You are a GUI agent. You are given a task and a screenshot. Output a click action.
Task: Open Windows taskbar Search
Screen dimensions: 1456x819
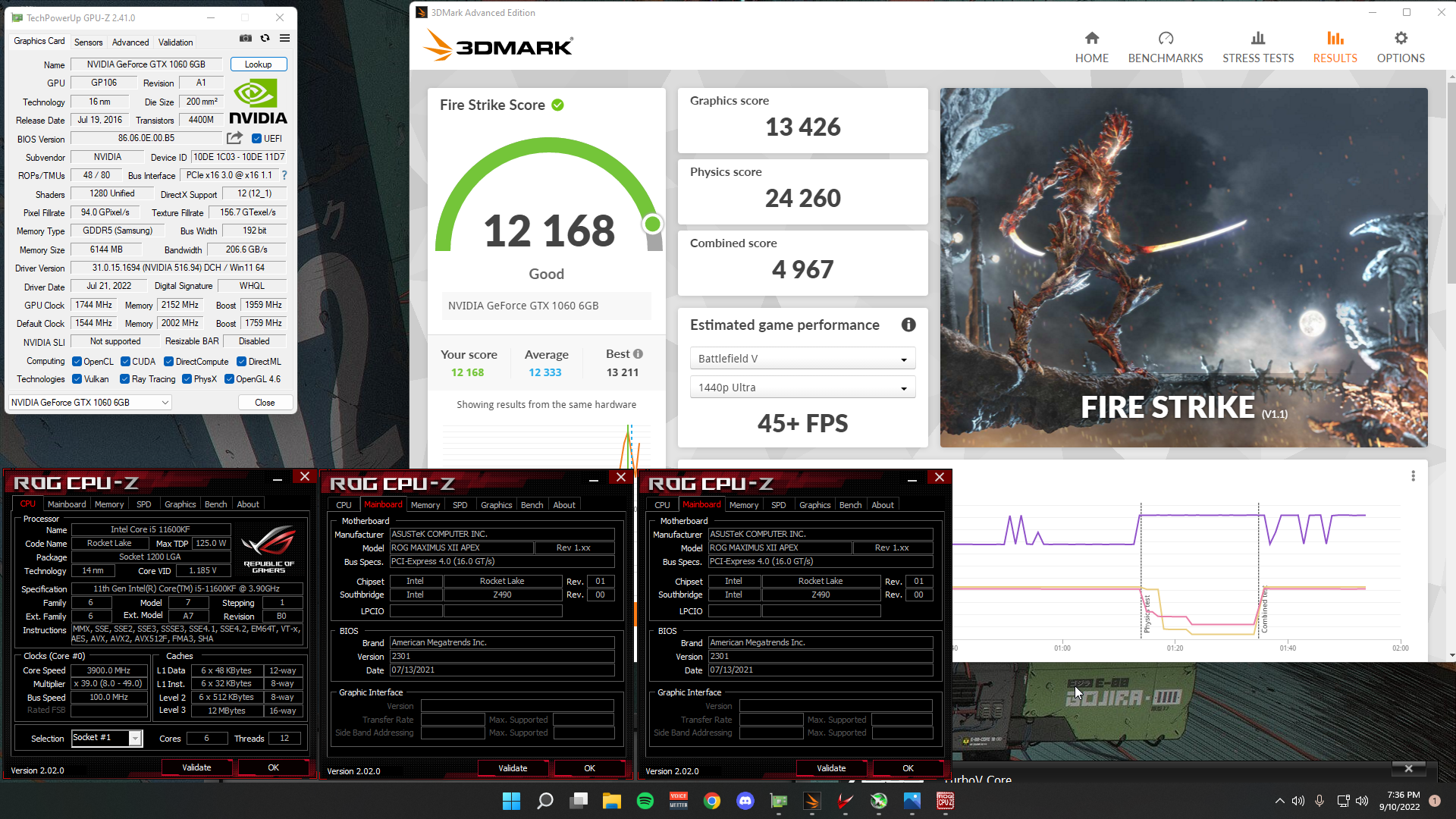pos(545,801)
